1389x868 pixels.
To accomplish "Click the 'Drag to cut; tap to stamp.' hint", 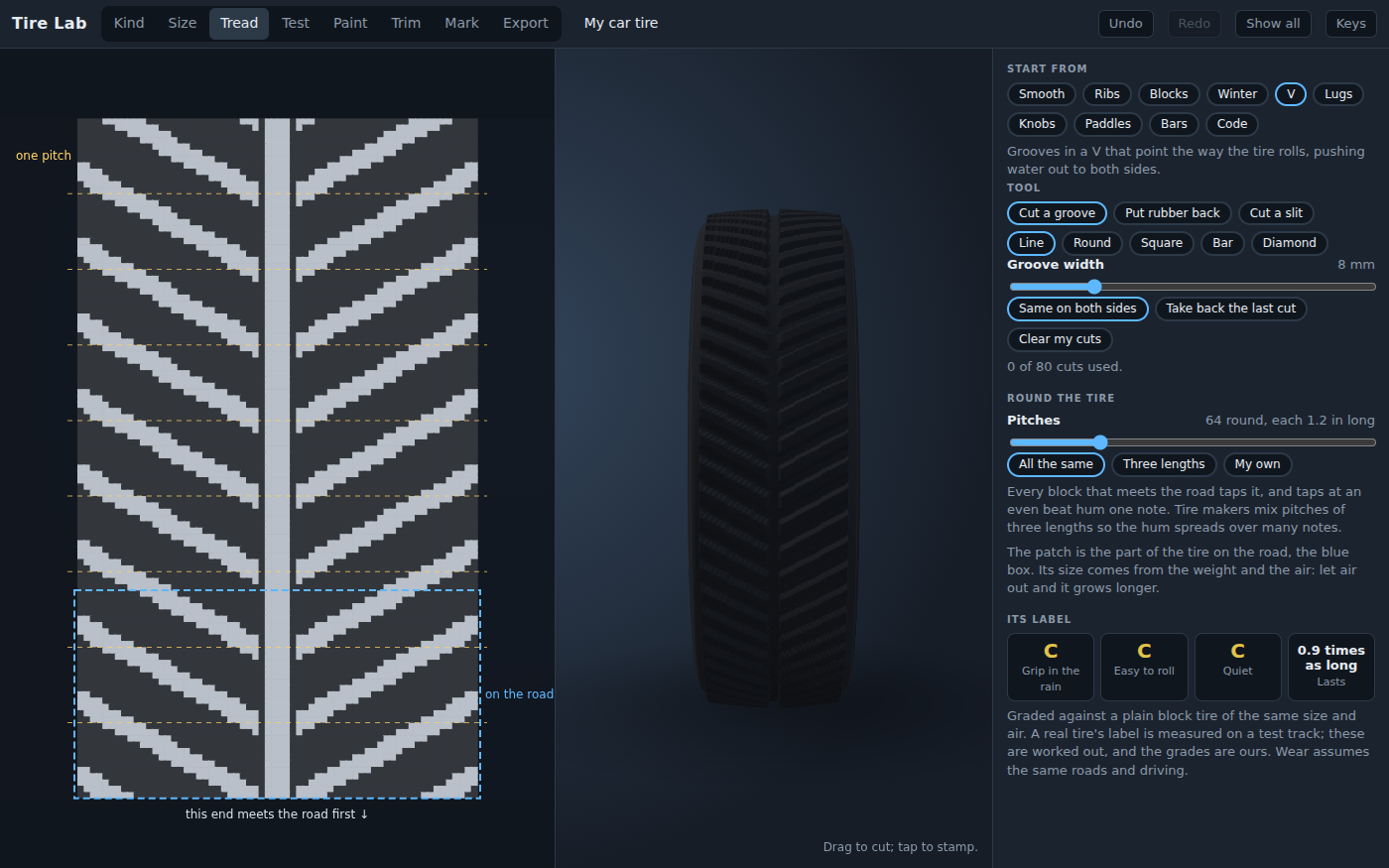I will pyautogui.click(x=900, y=847).
